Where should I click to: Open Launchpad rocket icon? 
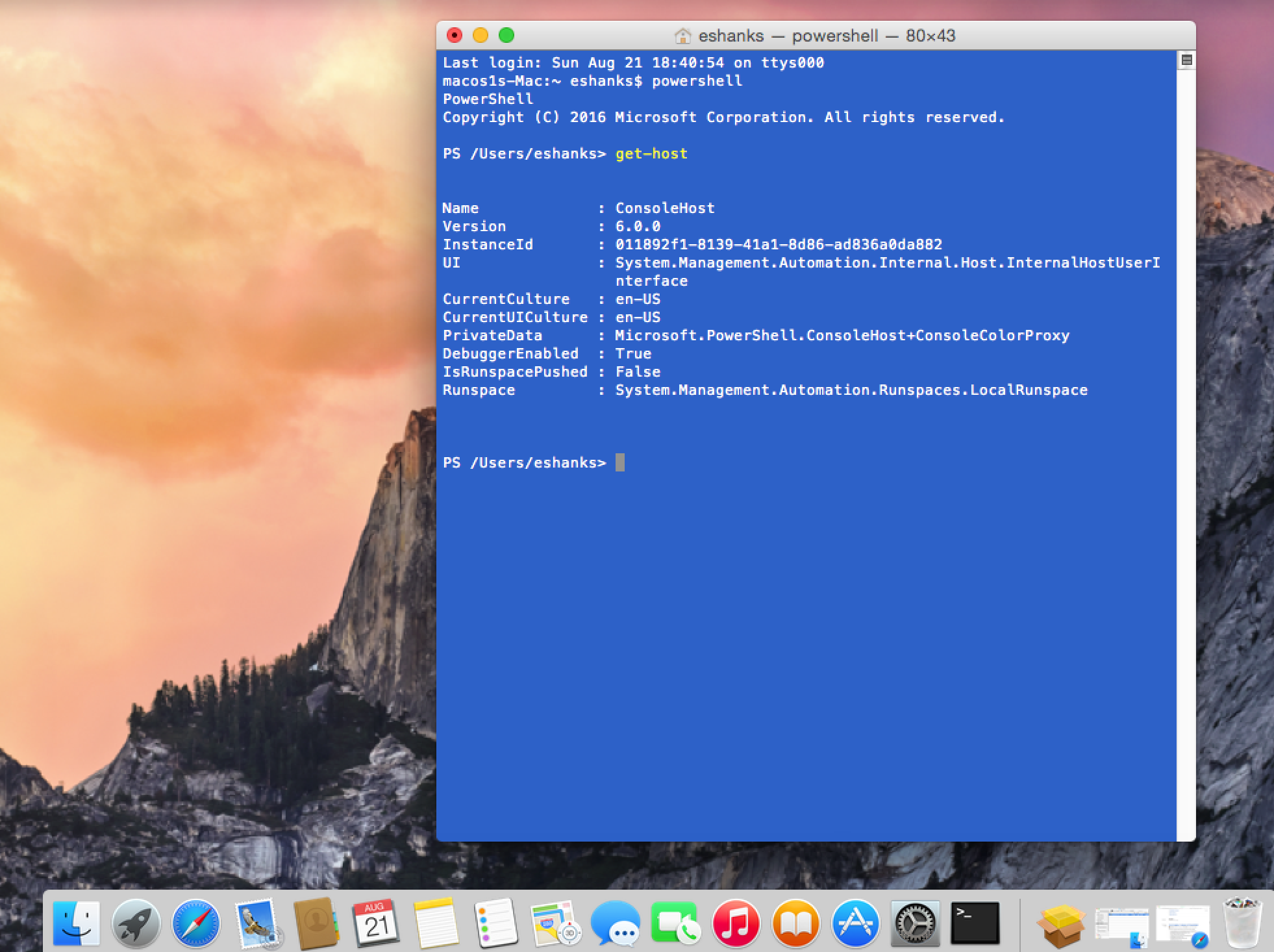136,923
